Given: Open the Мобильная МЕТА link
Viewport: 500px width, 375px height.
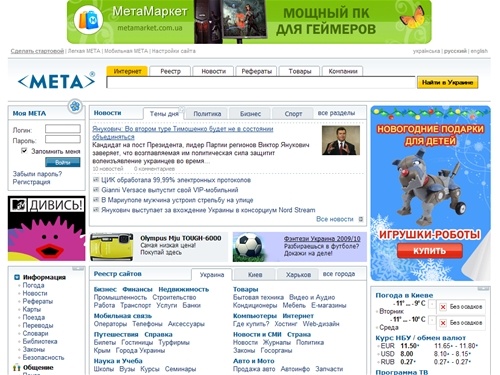Looking at the screenshot, I should click(126, 51).
